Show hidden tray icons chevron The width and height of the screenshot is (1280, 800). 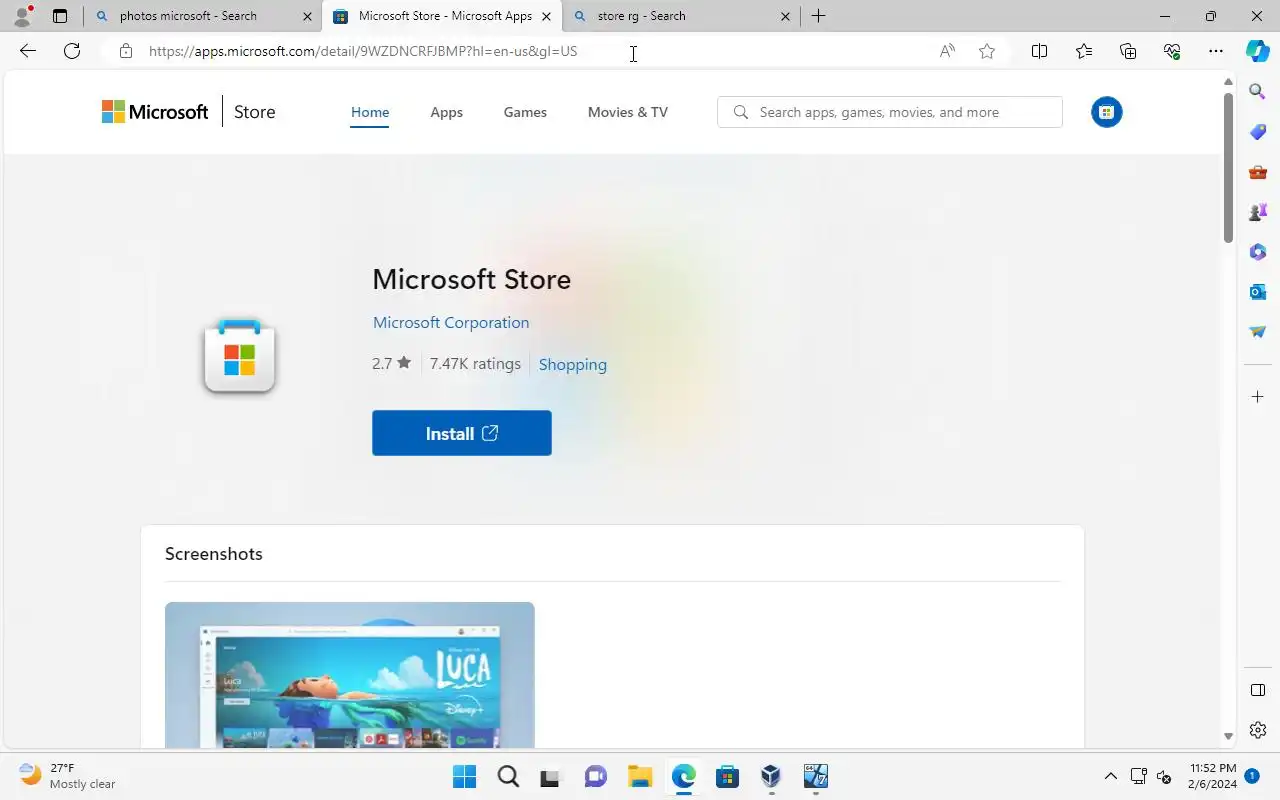coord(1110,776)
